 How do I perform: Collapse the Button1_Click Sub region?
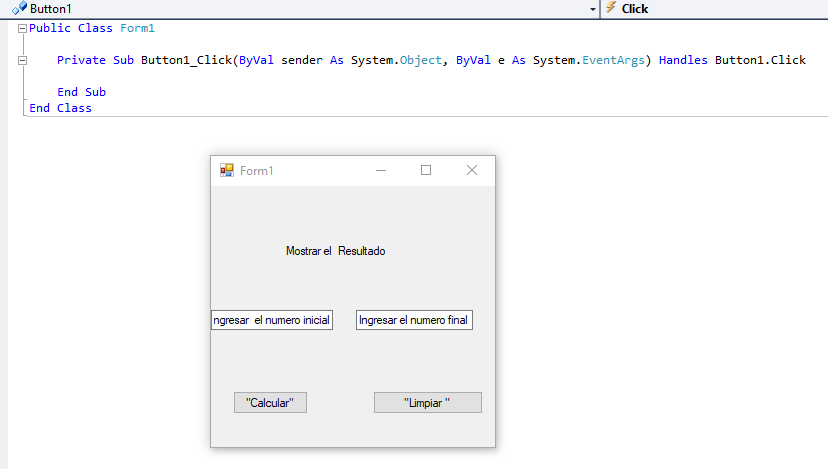pyautogui.click(x=22, y=61)
